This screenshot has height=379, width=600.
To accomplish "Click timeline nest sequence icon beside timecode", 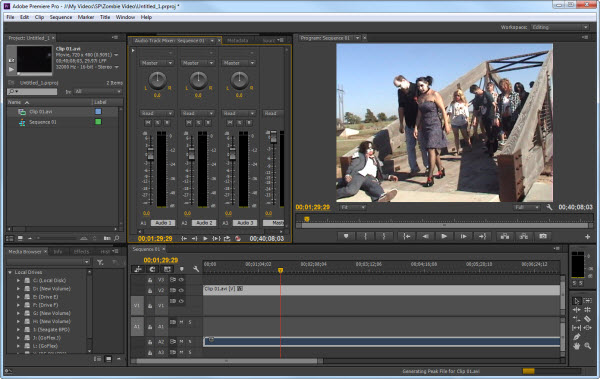I will tap(138, 269).
